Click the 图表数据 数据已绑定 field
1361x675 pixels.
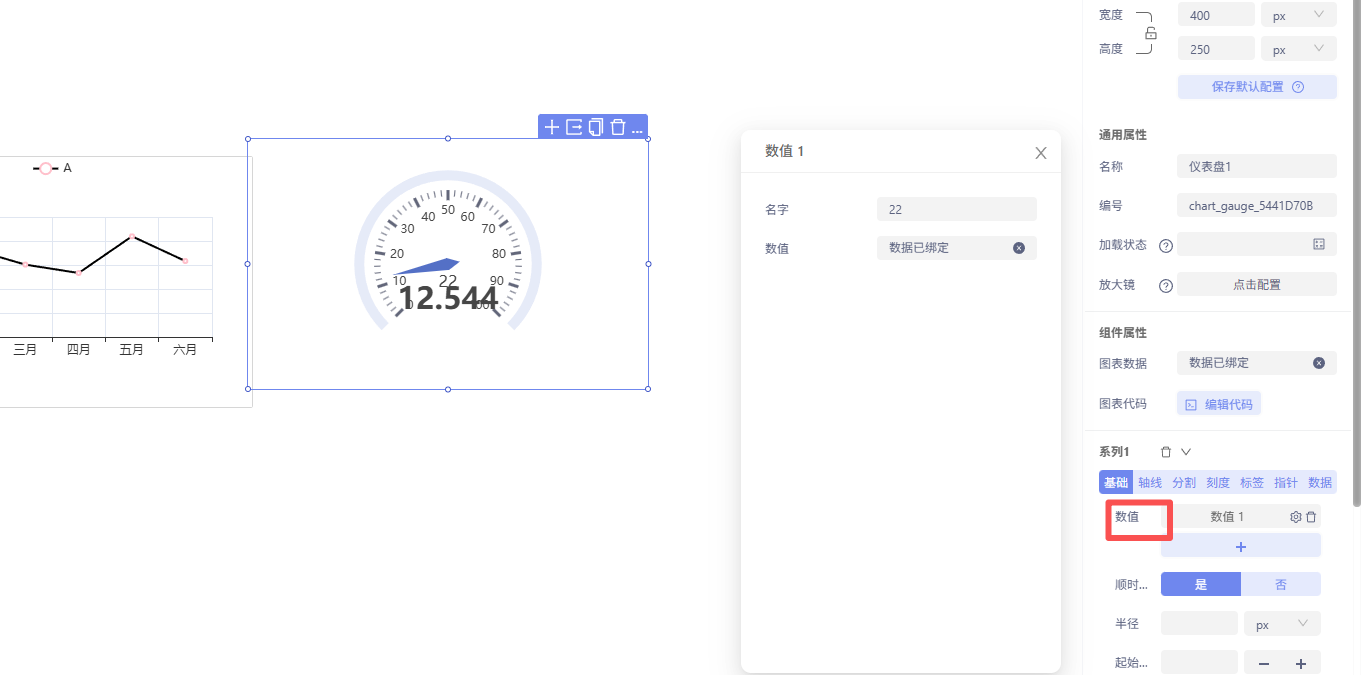pyautogui.click(x=1257, y=363)
